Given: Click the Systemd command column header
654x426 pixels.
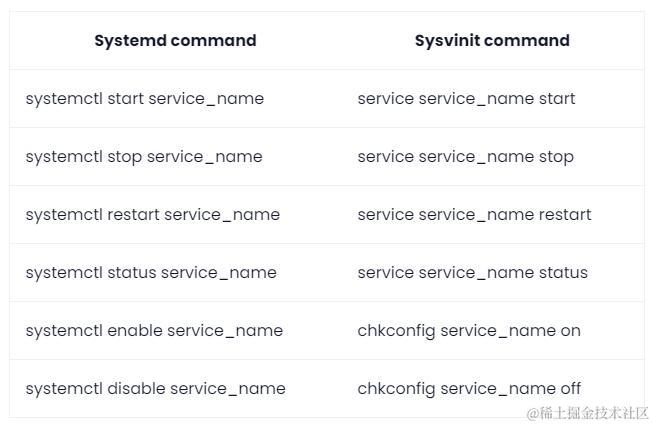Looking at the screenshot, I should [x=175, y=41].
